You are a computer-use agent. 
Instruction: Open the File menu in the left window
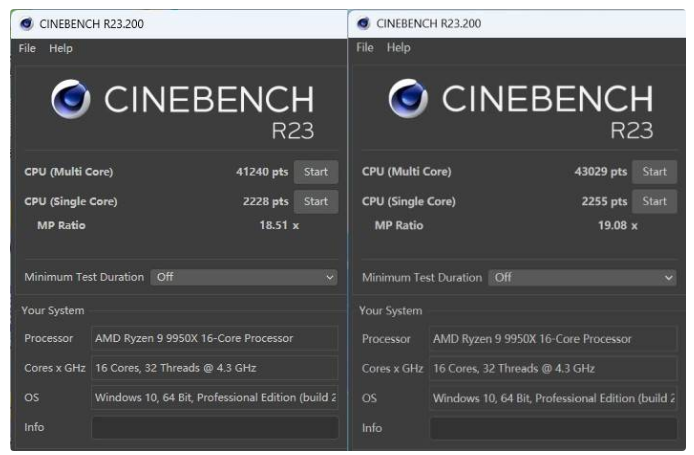(27, 48)
